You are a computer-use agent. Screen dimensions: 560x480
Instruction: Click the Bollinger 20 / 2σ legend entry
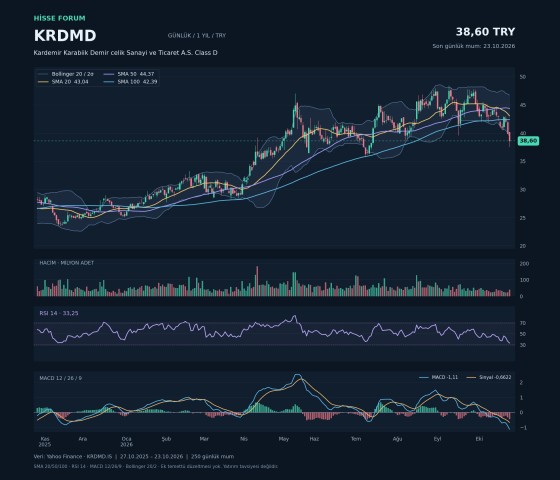[x=66, y=74]
